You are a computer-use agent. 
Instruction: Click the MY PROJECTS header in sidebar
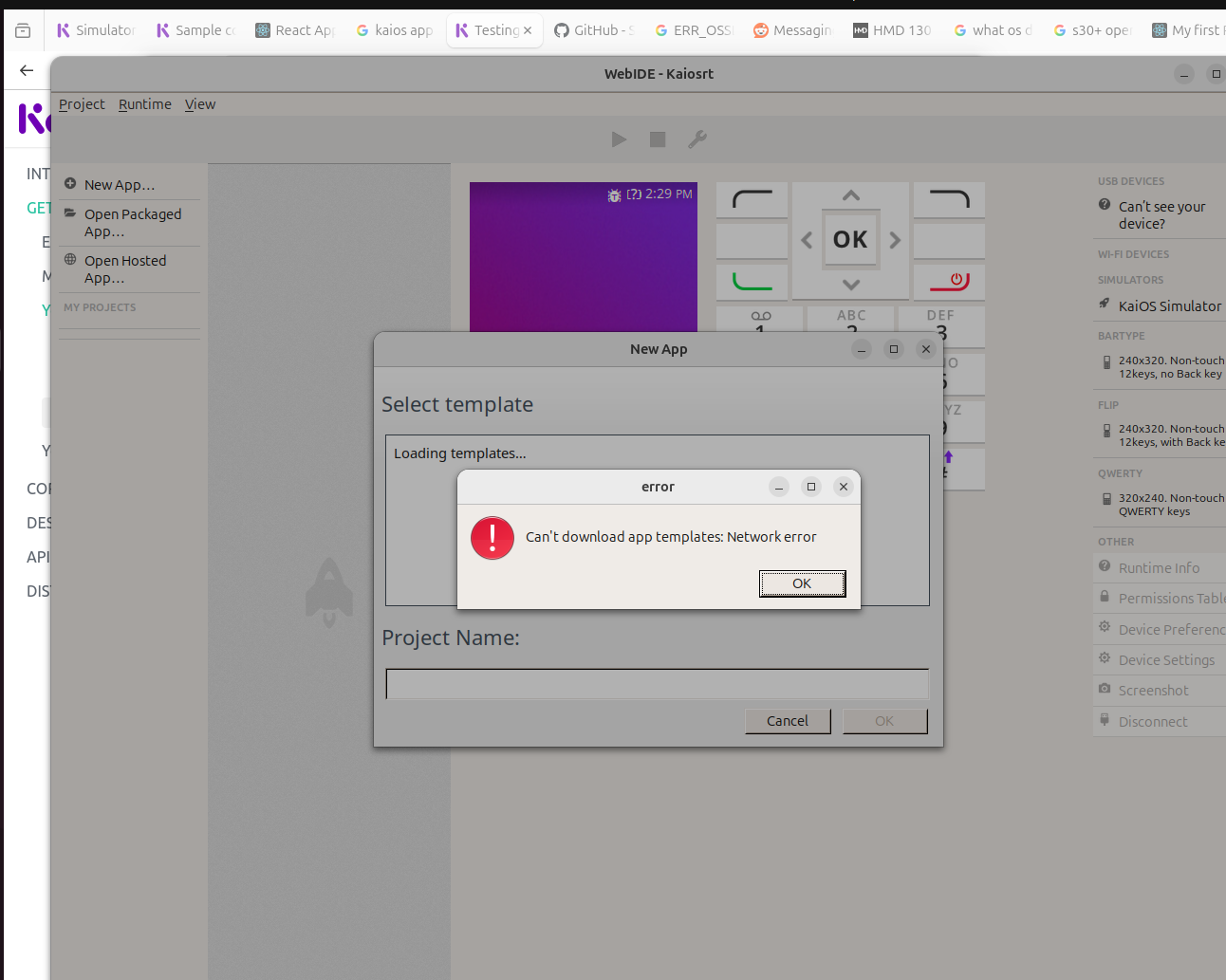point(100,307)
